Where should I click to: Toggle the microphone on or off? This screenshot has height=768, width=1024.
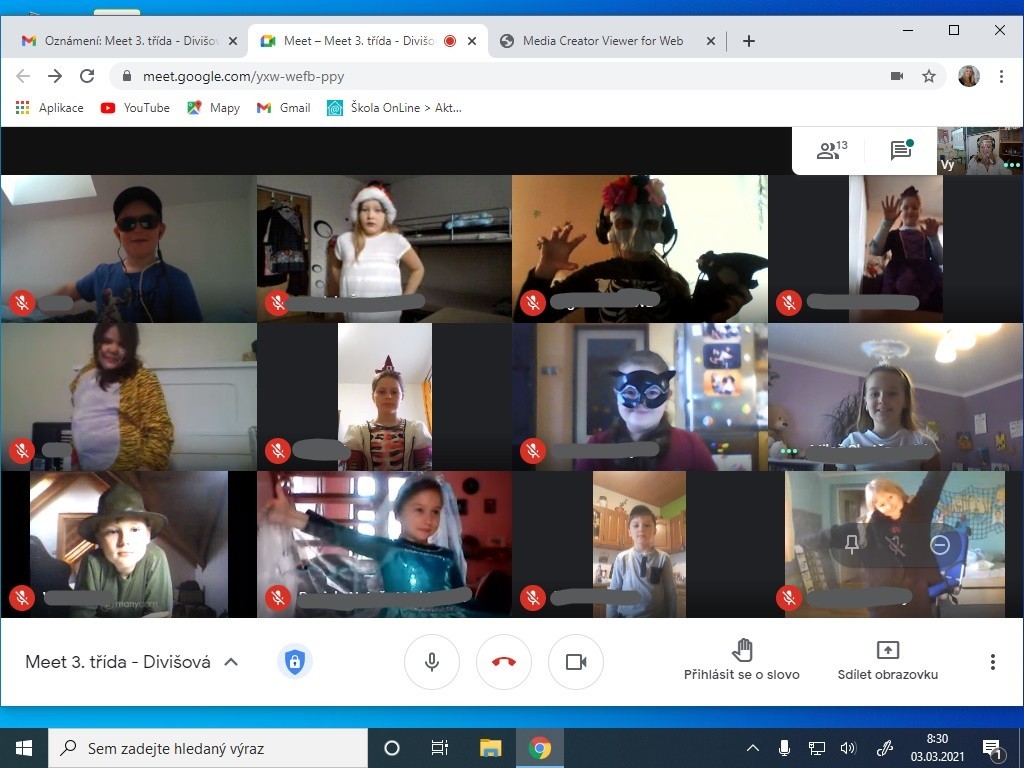432,662
